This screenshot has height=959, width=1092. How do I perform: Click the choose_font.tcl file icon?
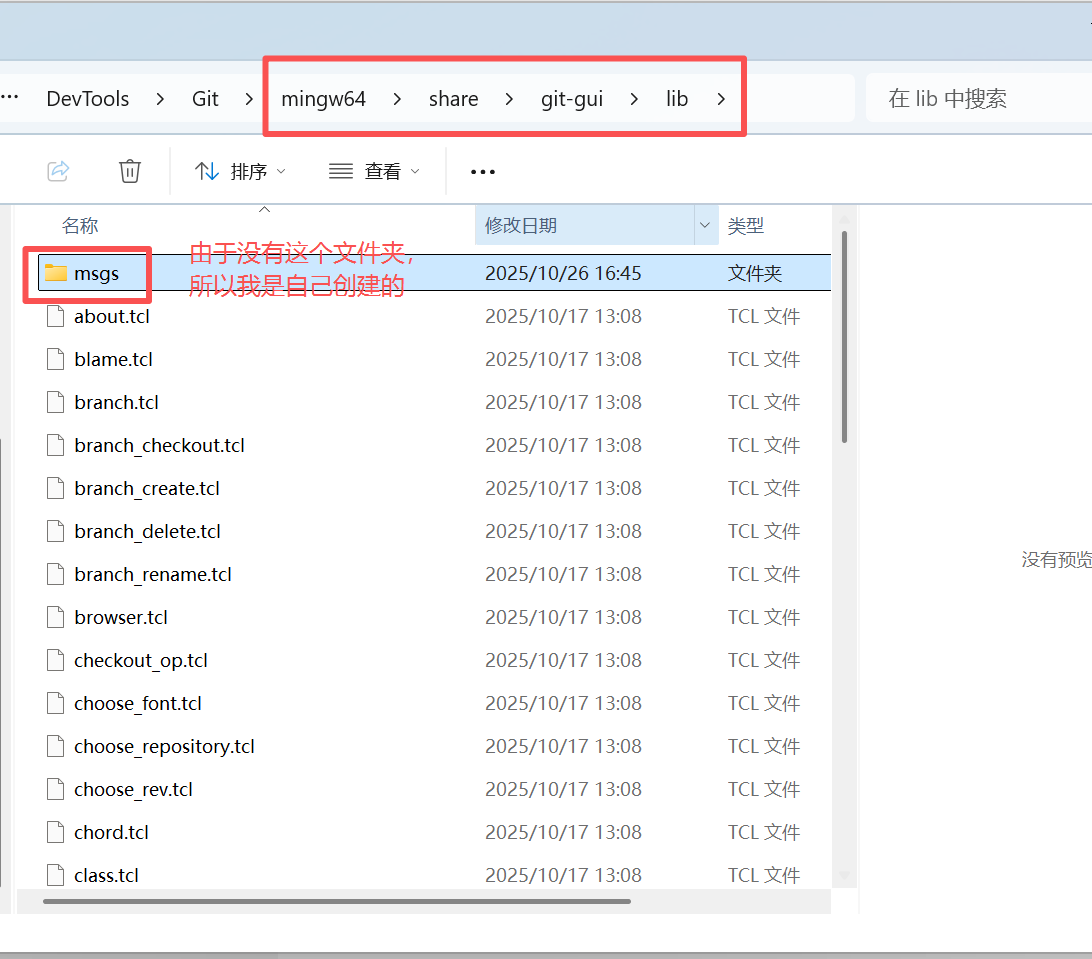56,703
